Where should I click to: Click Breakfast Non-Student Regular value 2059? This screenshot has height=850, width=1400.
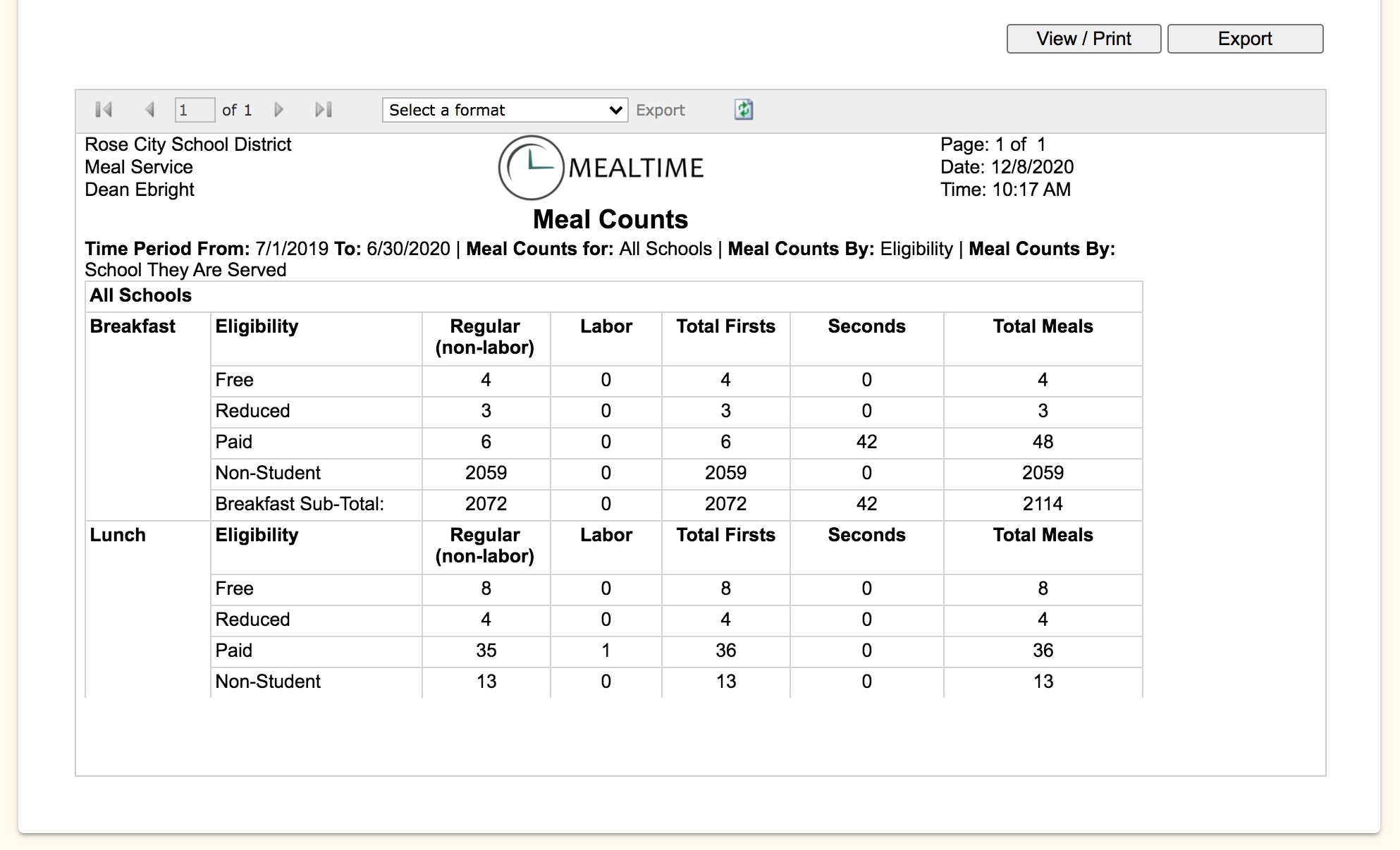[x=486, y=473]
